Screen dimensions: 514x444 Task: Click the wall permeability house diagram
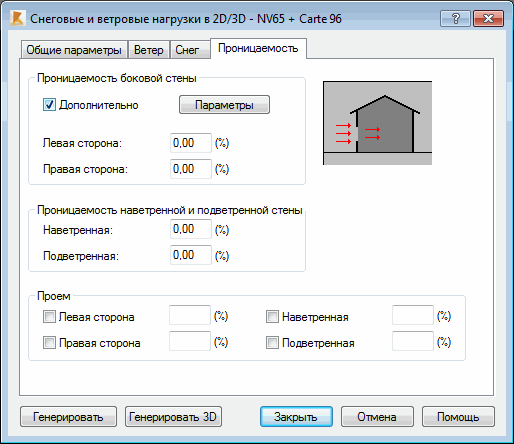(377, 123)
